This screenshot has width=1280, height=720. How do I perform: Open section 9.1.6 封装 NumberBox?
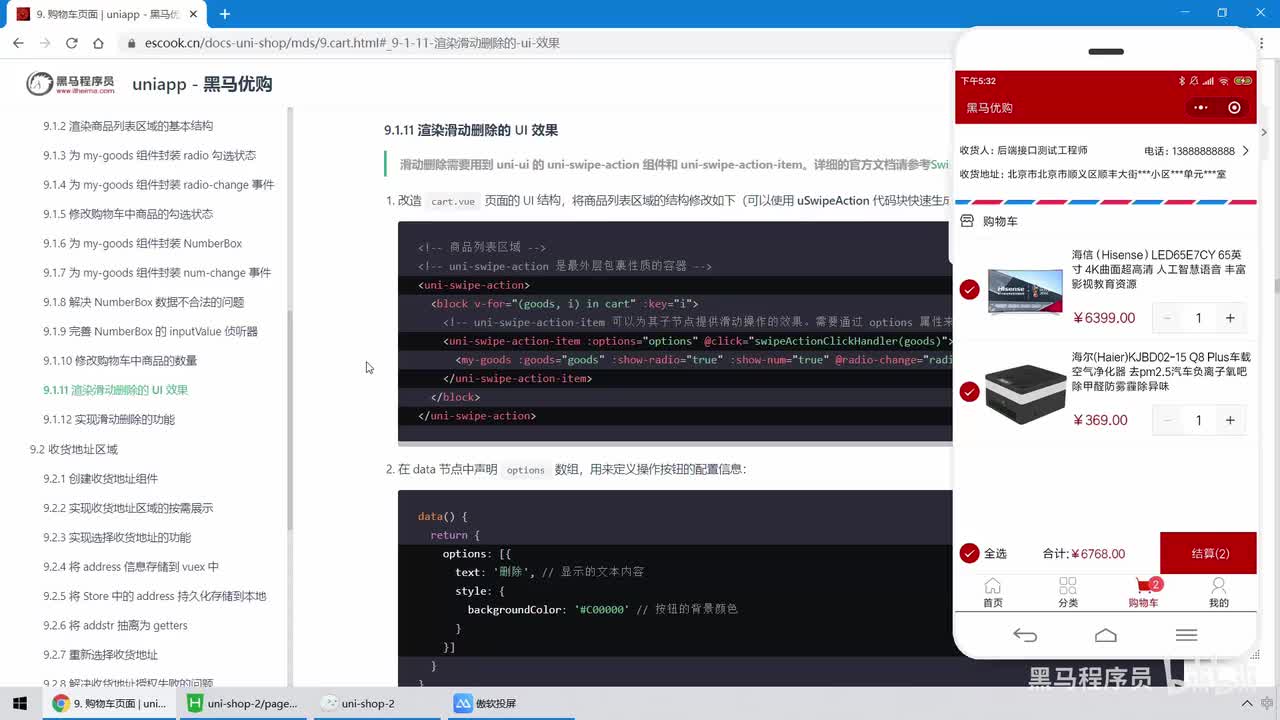143,243
